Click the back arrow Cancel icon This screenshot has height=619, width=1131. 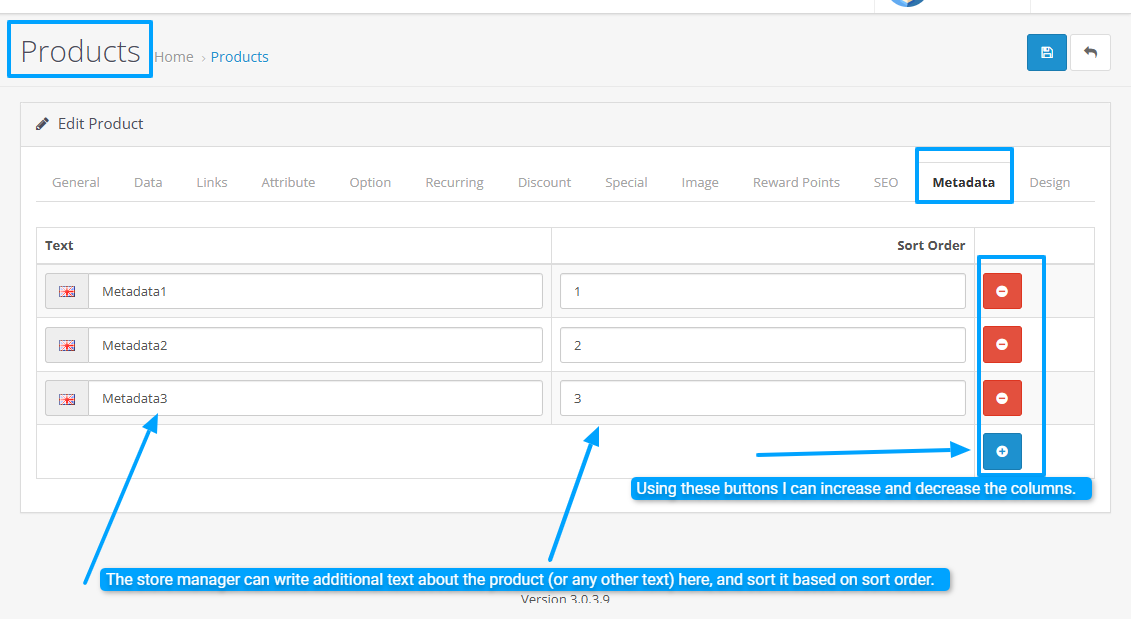(x=1090, y=53)
